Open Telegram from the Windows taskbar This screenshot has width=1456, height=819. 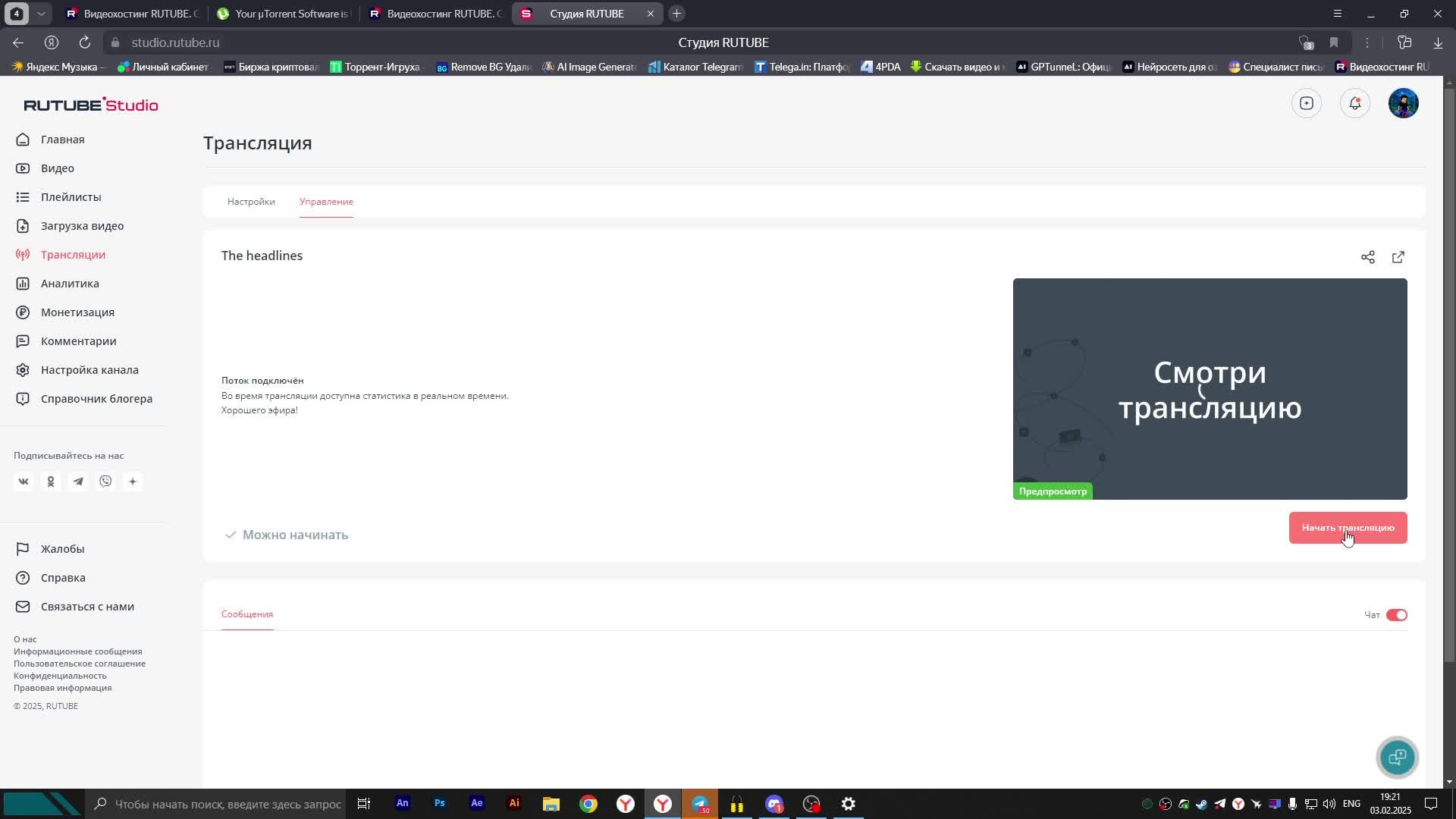[x=700, y=804]
